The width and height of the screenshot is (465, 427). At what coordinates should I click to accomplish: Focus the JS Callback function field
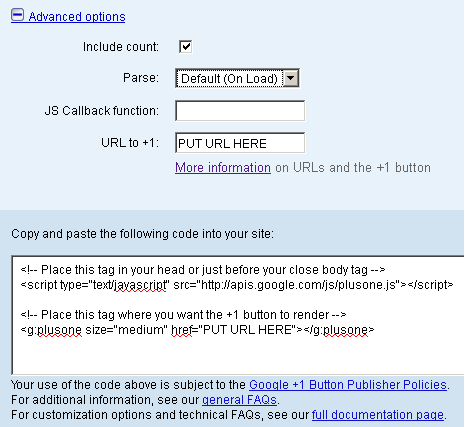pyautogui.click(x=240, y=111)
